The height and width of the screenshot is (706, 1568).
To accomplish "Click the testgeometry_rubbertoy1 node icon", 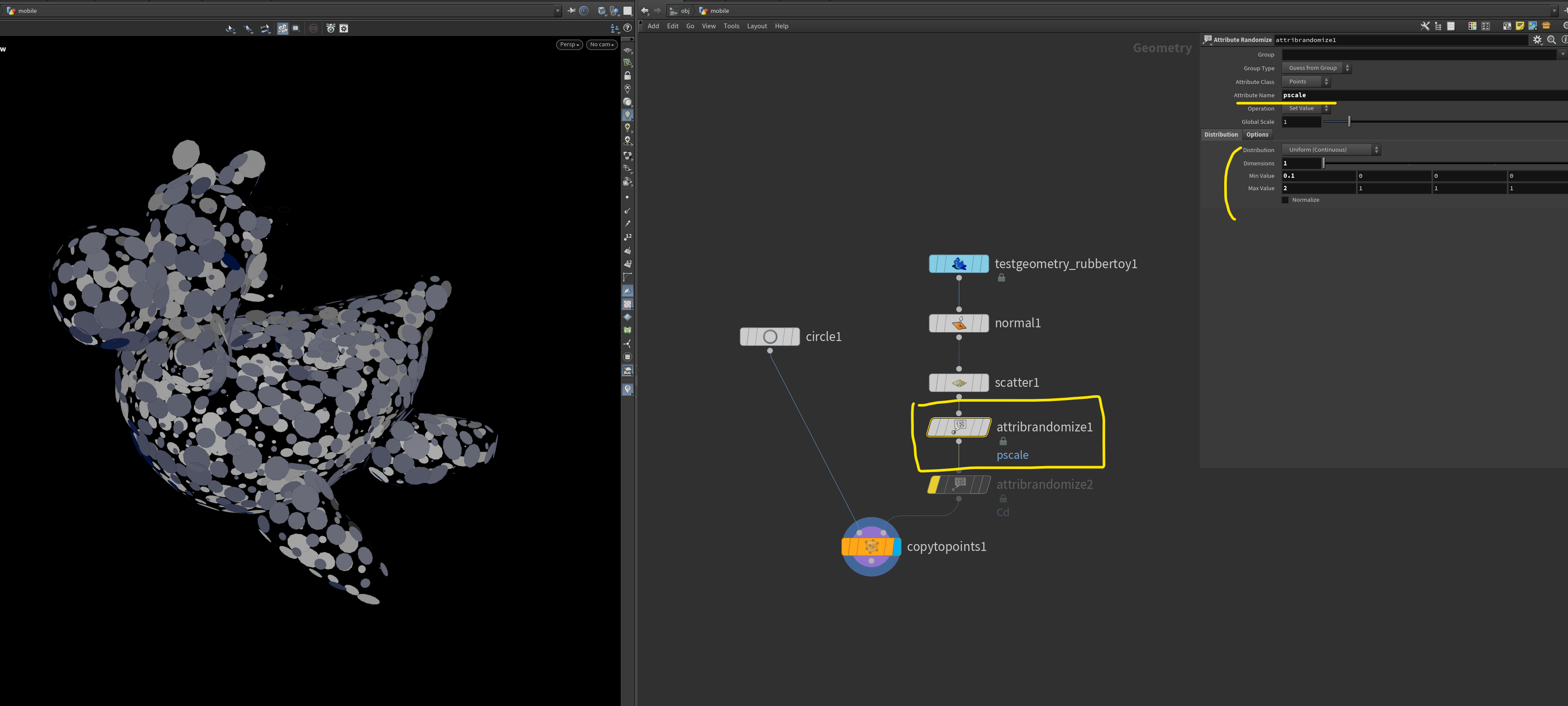I will tap(959, 264).
